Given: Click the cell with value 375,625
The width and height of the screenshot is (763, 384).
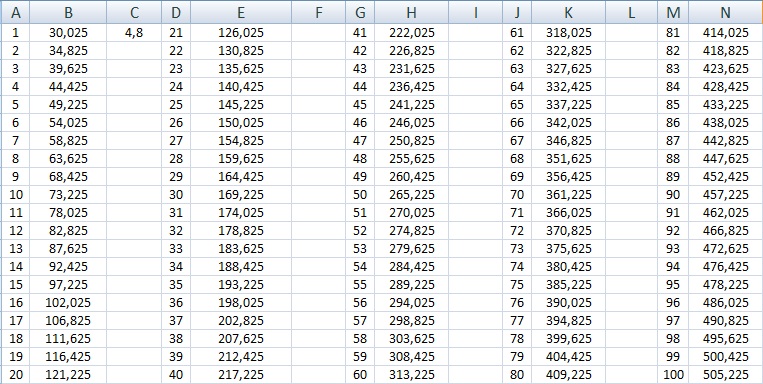Looking at the screenshot, I should (x=568, y=249).
